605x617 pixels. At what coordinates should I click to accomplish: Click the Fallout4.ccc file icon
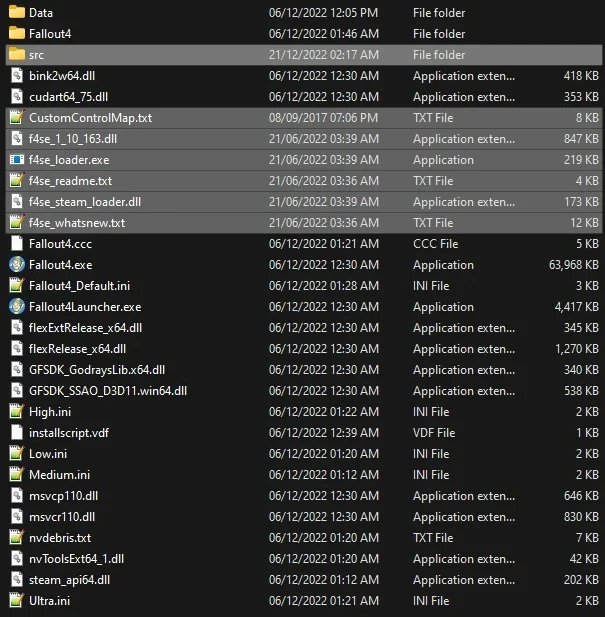pyautogui.click(x=16, y=244)
